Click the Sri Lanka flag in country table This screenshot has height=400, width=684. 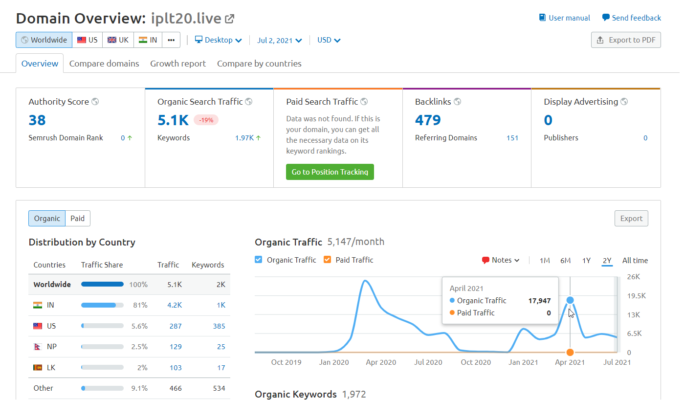(x=38, y=368)
